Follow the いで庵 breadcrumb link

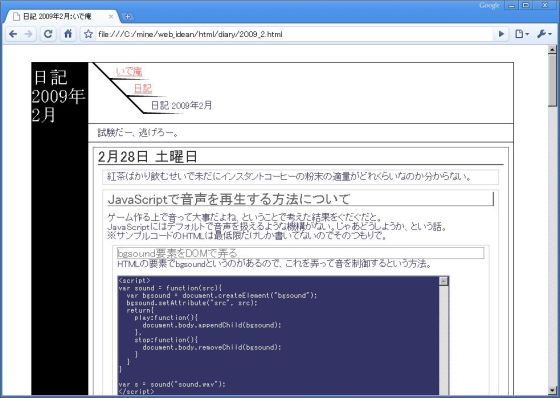coord(129,71)
